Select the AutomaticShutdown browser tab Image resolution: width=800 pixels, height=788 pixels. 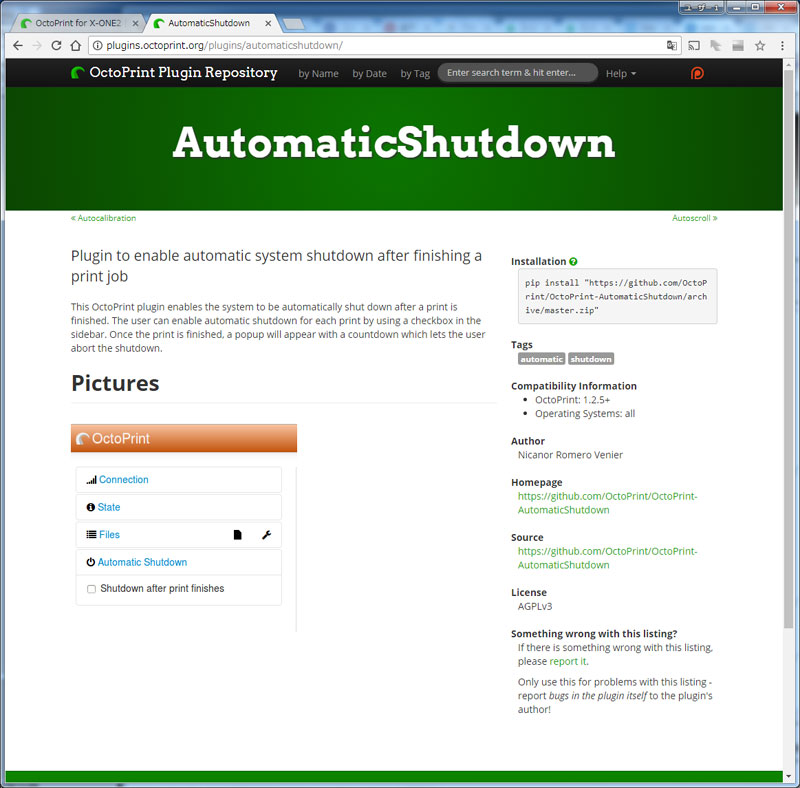[209, 23]
